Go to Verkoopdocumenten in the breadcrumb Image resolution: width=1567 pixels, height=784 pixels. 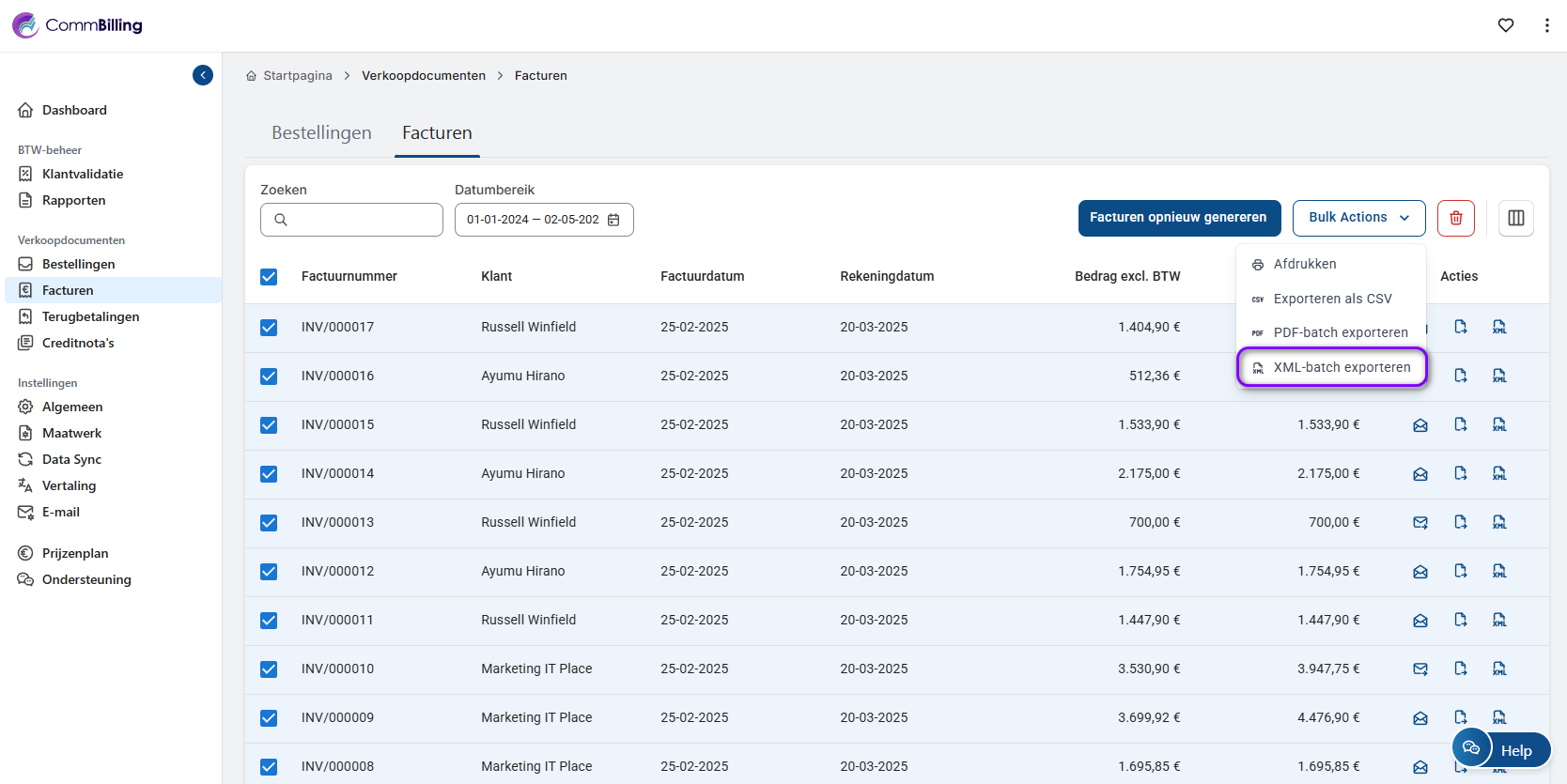424,76
